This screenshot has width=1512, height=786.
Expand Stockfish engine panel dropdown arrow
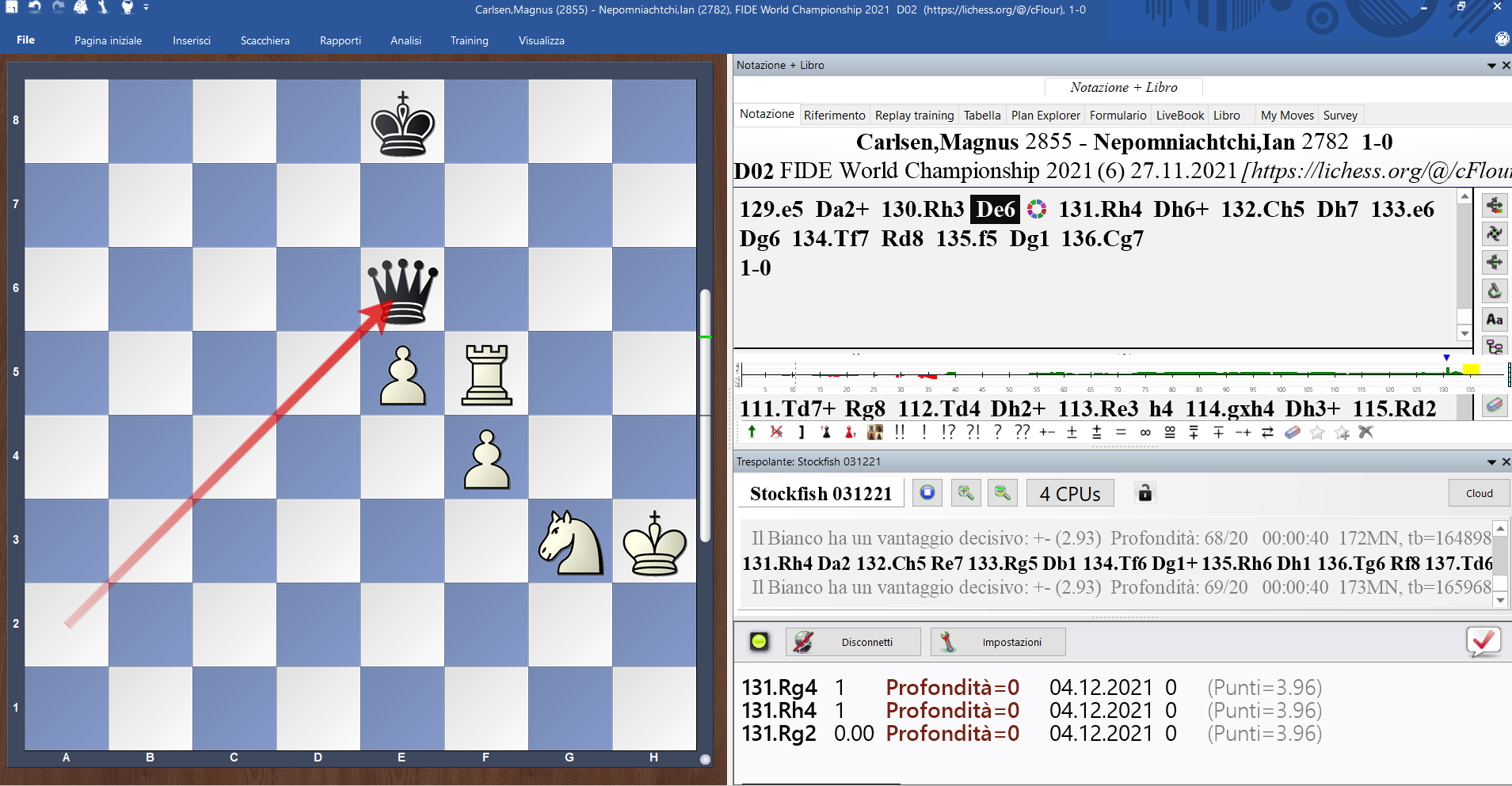click(x=1491, y=462)
